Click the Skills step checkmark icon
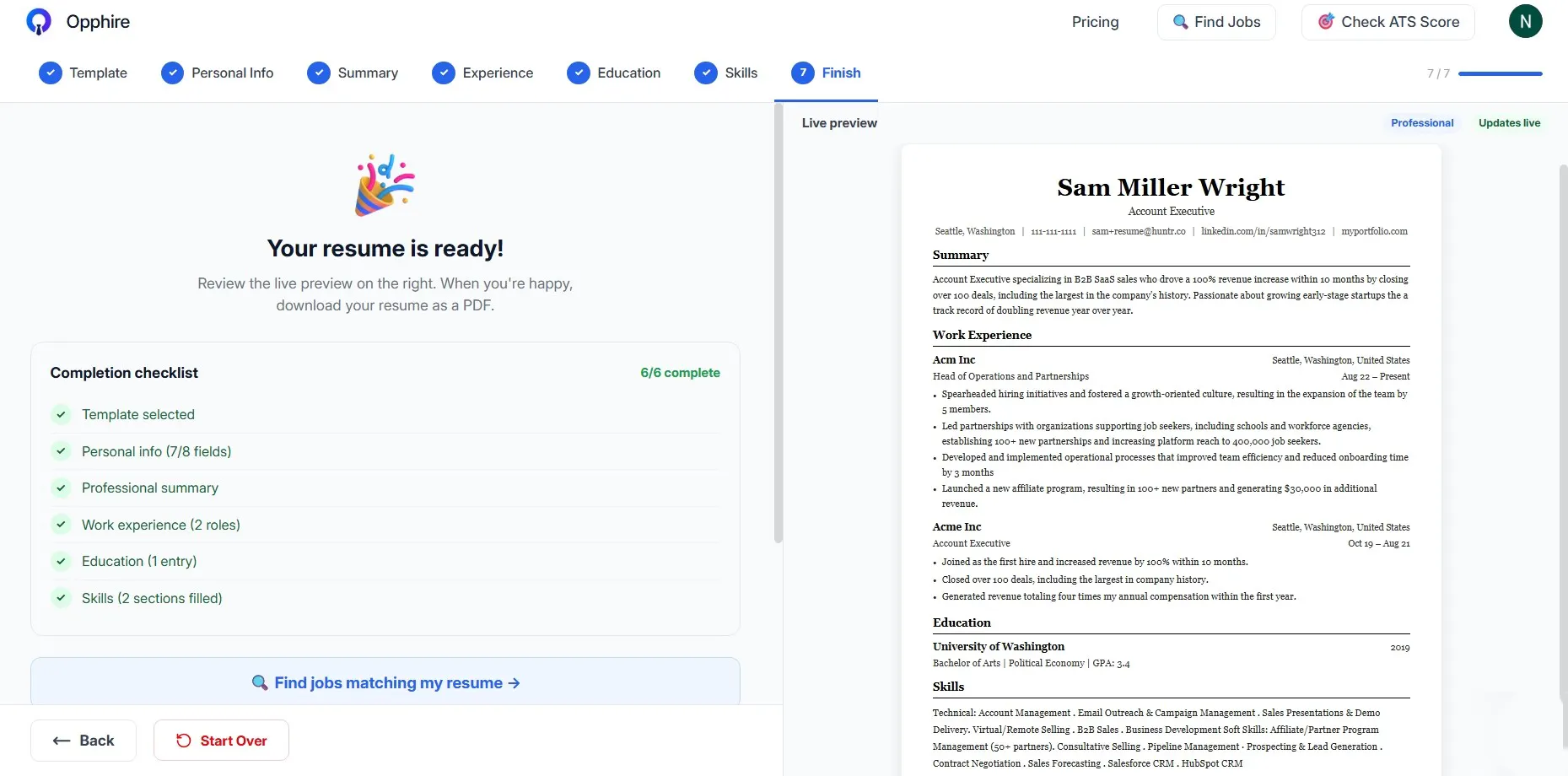 (706, 73)
